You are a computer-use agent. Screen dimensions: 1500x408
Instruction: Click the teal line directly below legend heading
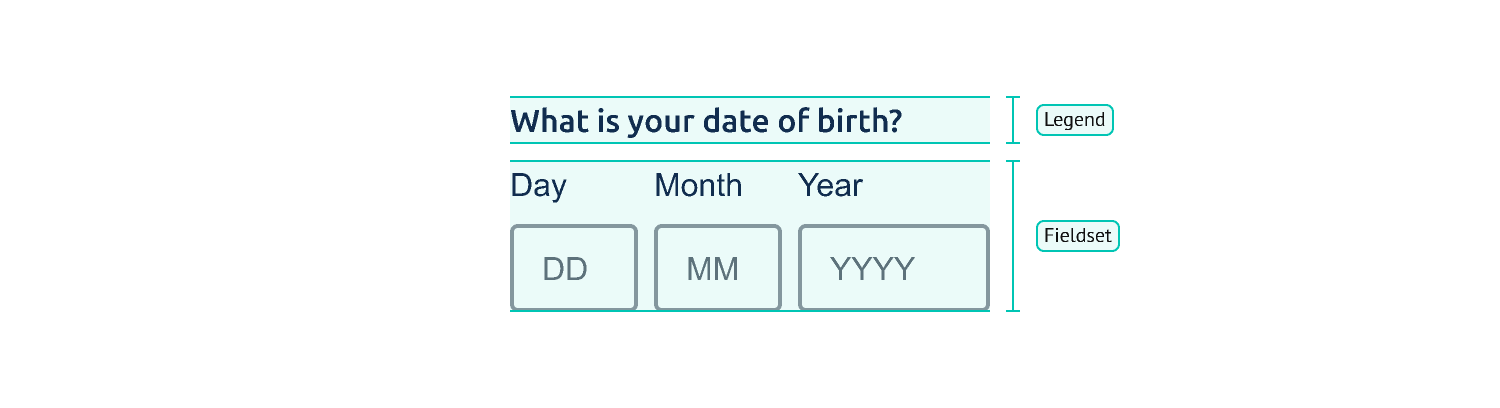coord(750,143)
